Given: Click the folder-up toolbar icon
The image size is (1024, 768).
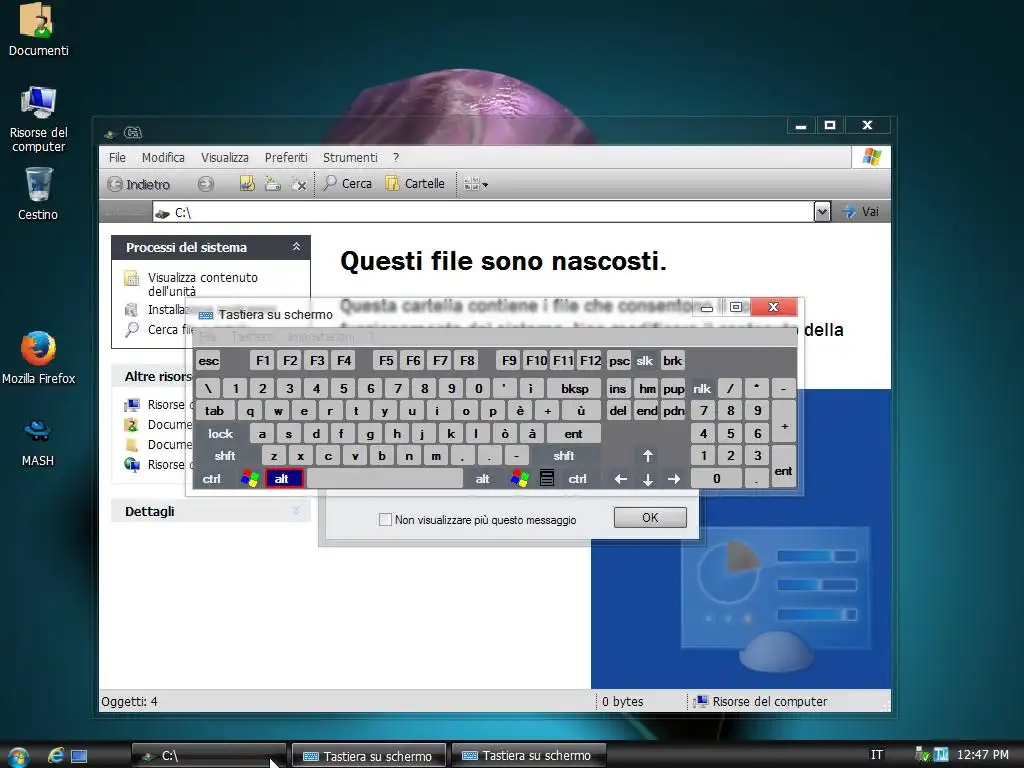Looking at the screenshot, I should (247, 184).
